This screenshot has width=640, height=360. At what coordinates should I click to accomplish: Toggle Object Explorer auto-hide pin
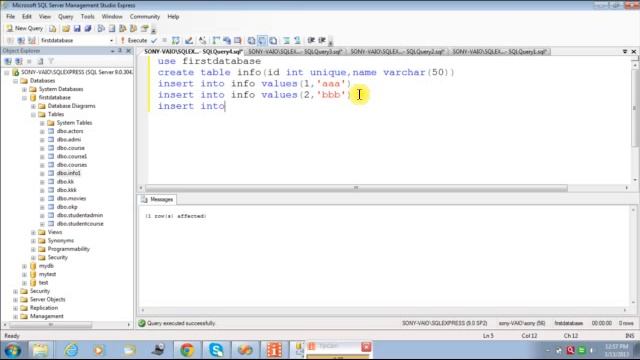coord(120,51)
